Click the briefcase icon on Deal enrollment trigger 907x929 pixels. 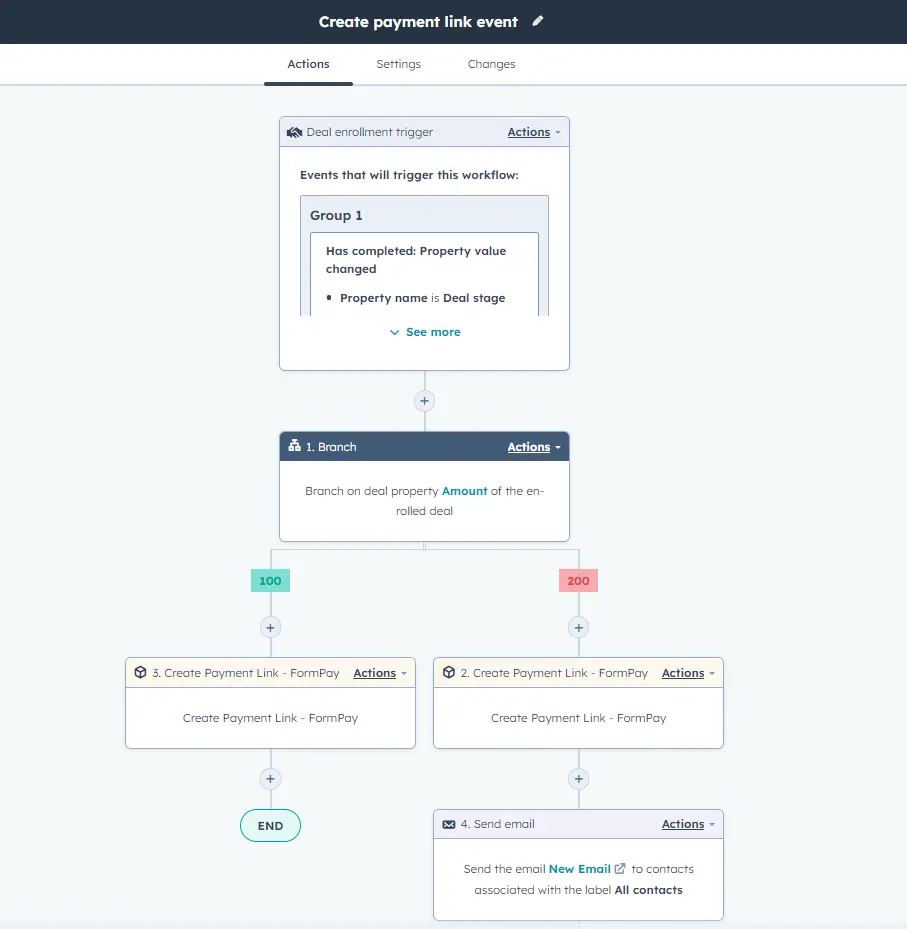click(294, 131)
